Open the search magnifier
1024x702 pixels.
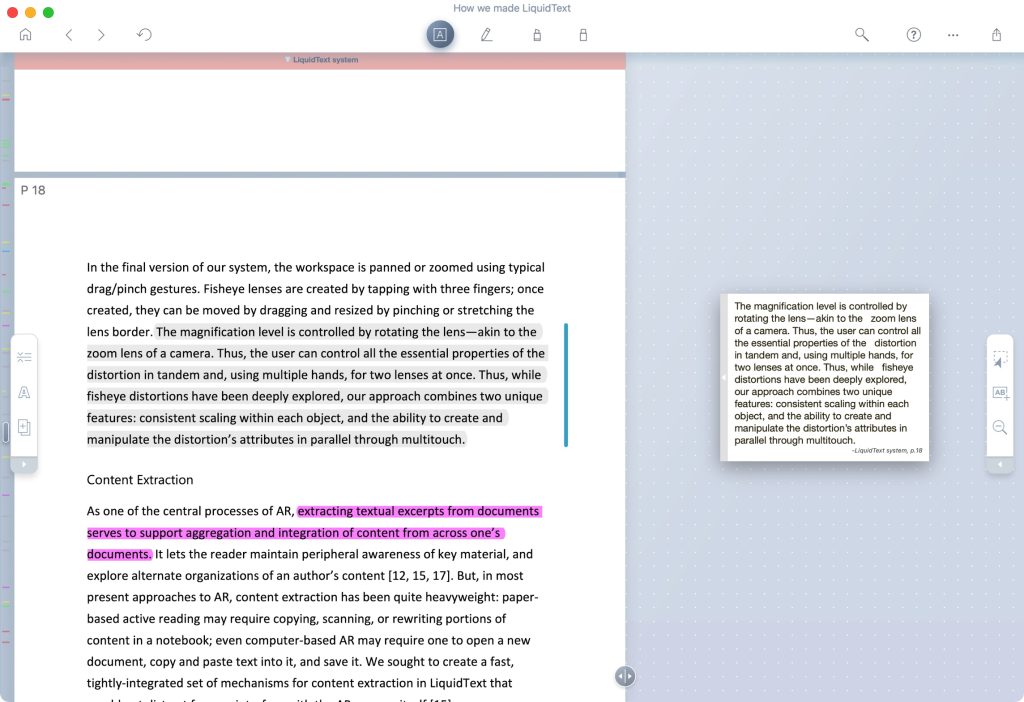pos(862,35)
